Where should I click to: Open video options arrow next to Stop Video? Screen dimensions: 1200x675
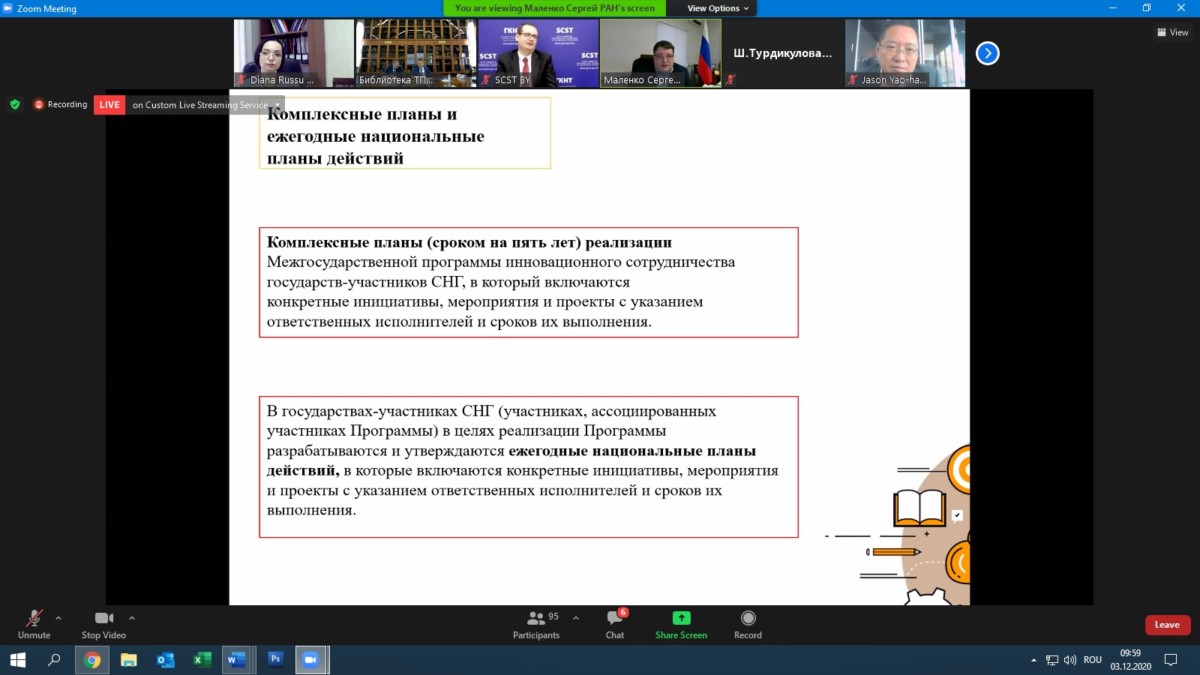pyautogui.click(x=131, y=618)
